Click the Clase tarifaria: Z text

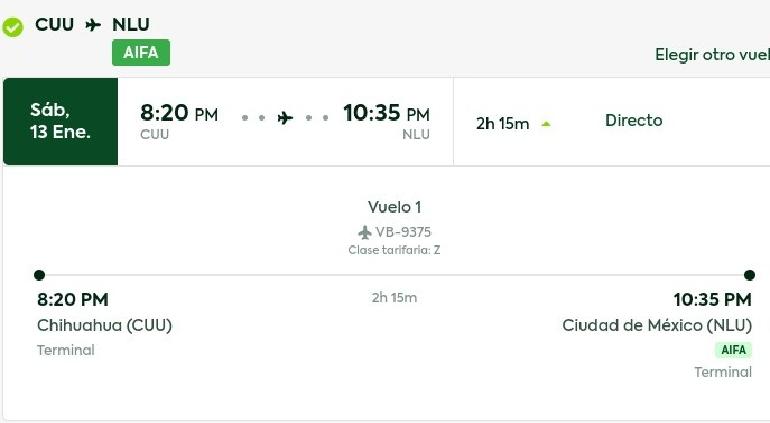tap(394, 250)
